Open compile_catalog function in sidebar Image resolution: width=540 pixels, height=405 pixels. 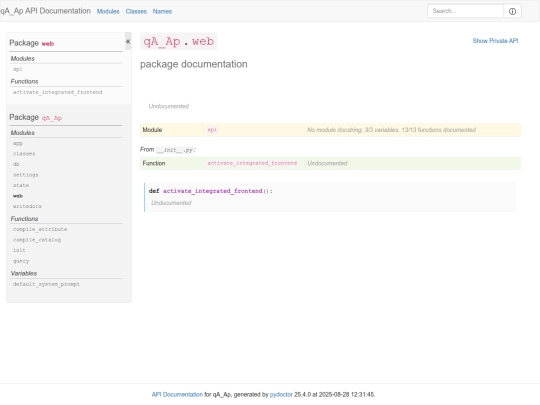[x=37, y=240]
